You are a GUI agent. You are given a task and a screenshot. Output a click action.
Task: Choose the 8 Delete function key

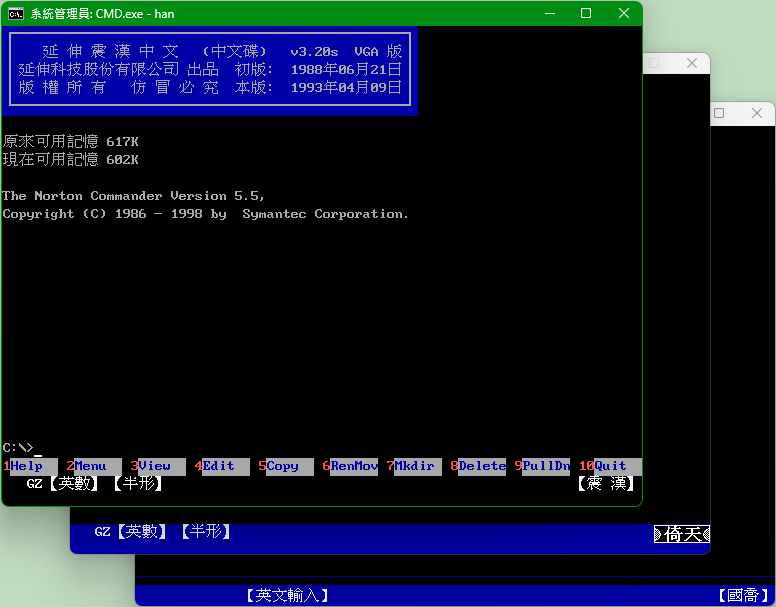[478, 467]
